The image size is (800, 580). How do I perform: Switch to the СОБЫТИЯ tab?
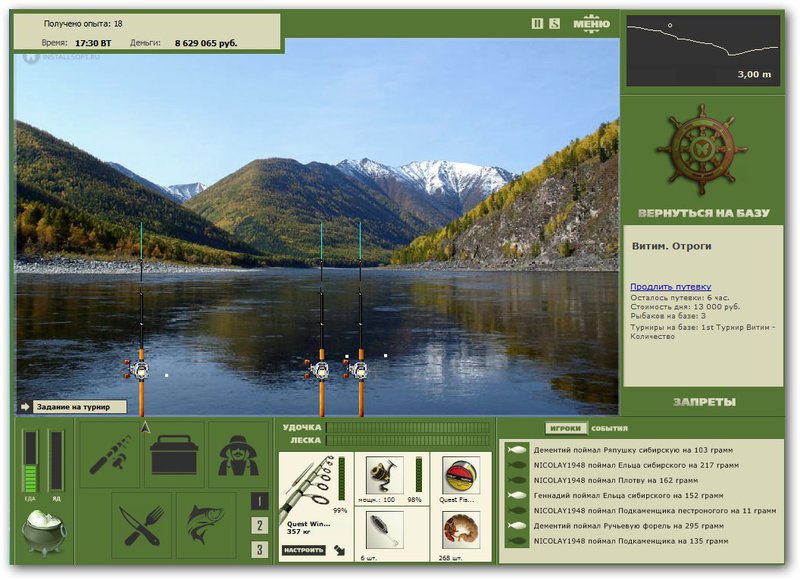click(609, 428)
